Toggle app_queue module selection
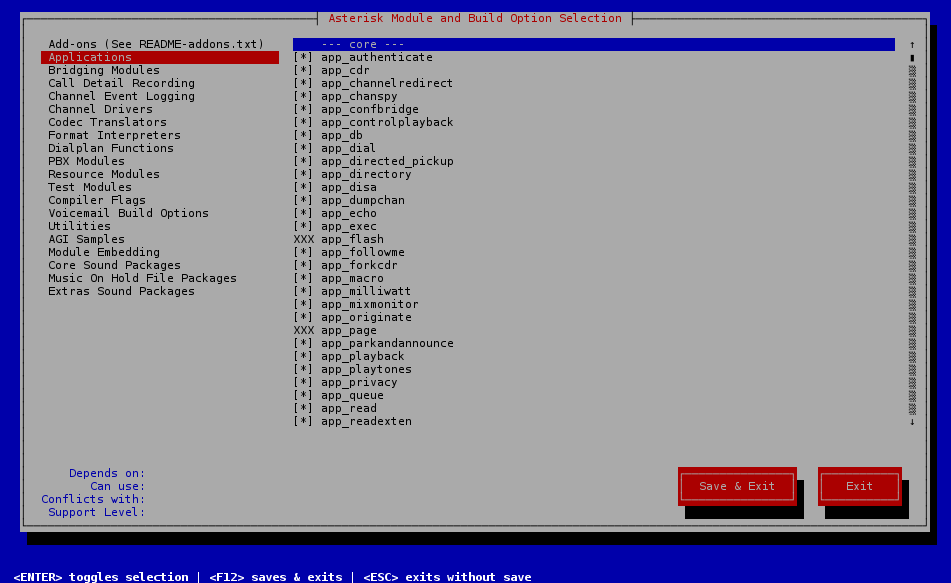This screenshot has height=583, width=951. 303,395
